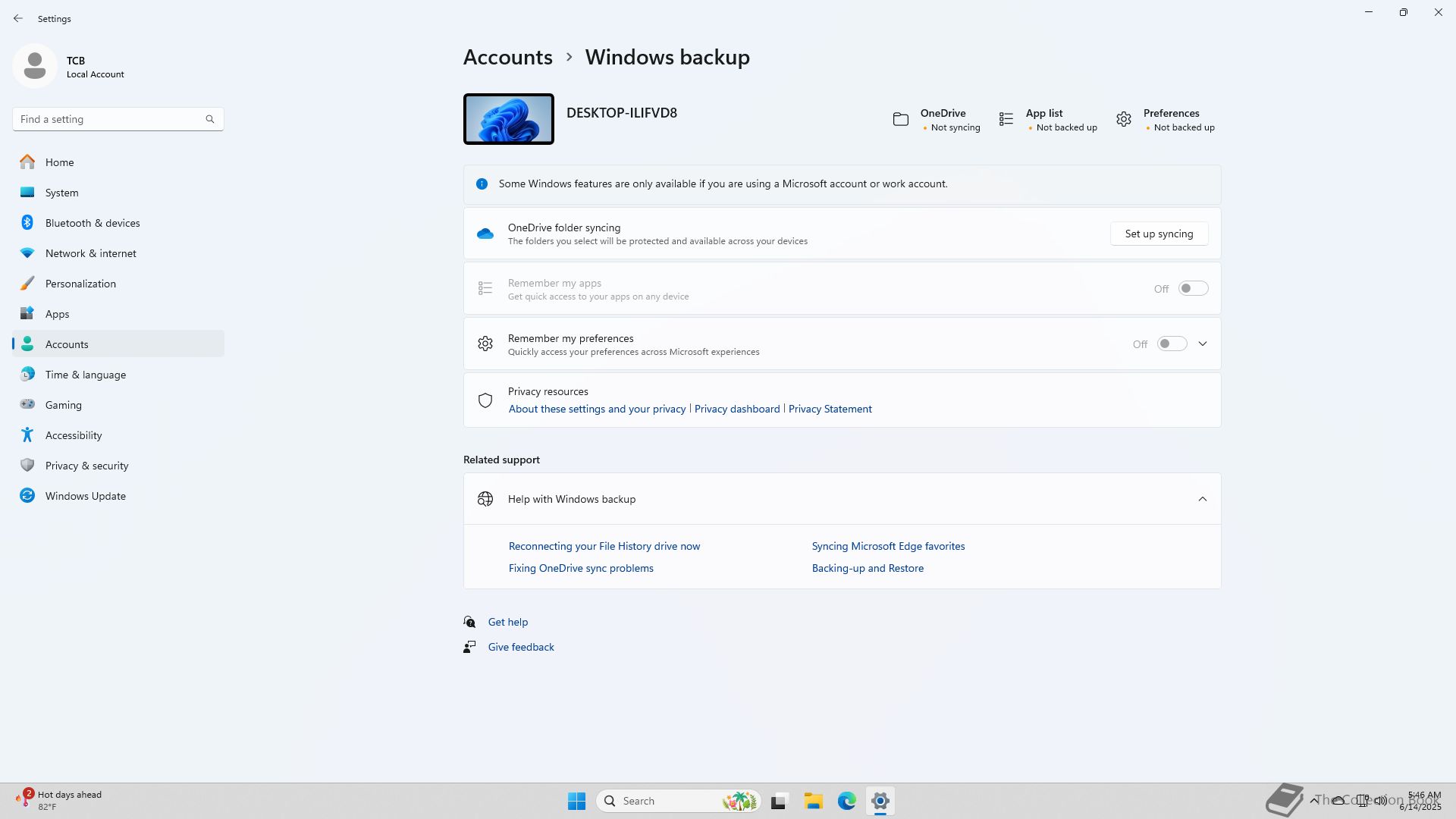Open Privacy & security settings
Screen dimensions: 1456x819
[86, 466]
